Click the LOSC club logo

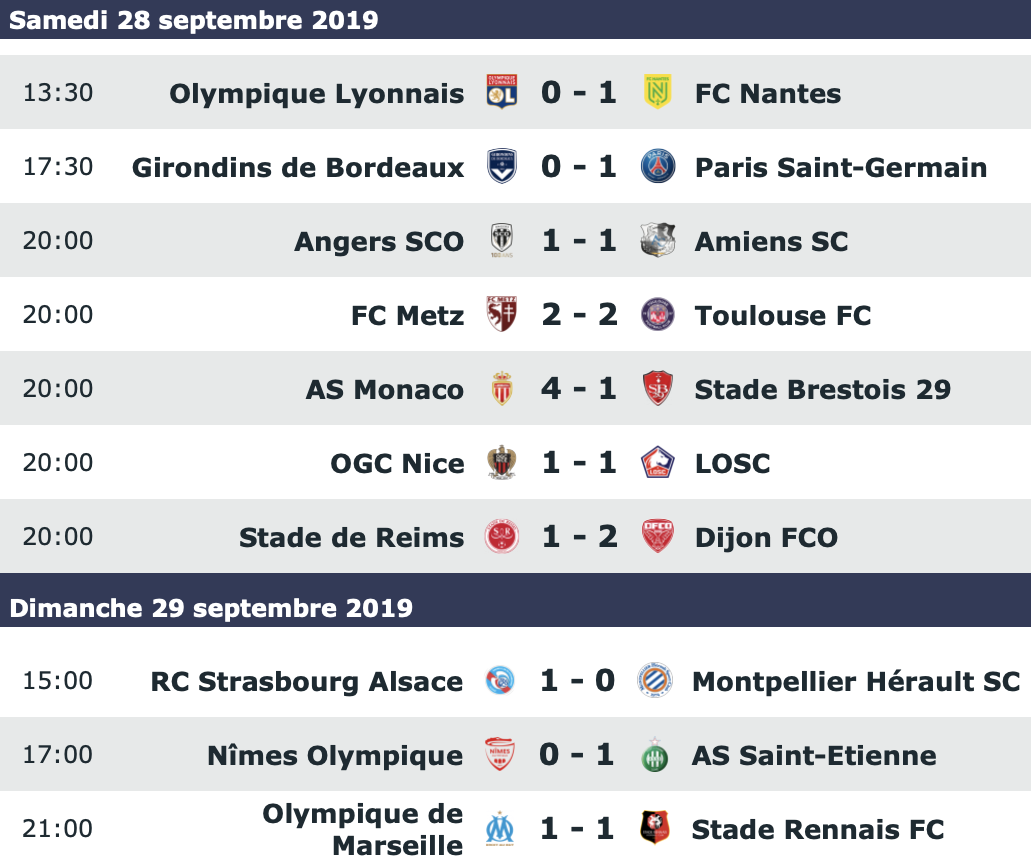point(658,462)
